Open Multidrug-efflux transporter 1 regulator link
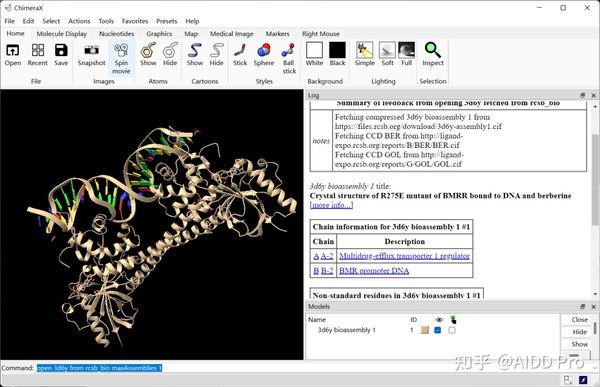Viewport: 600px width, 387px height. click(404, 256)
